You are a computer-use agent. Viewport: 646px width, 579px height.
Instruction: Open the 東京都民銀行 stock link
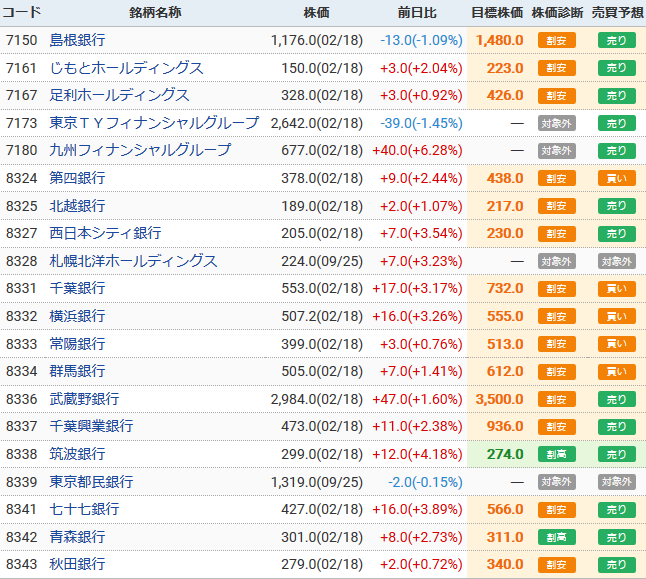click(x=91, y=482)
